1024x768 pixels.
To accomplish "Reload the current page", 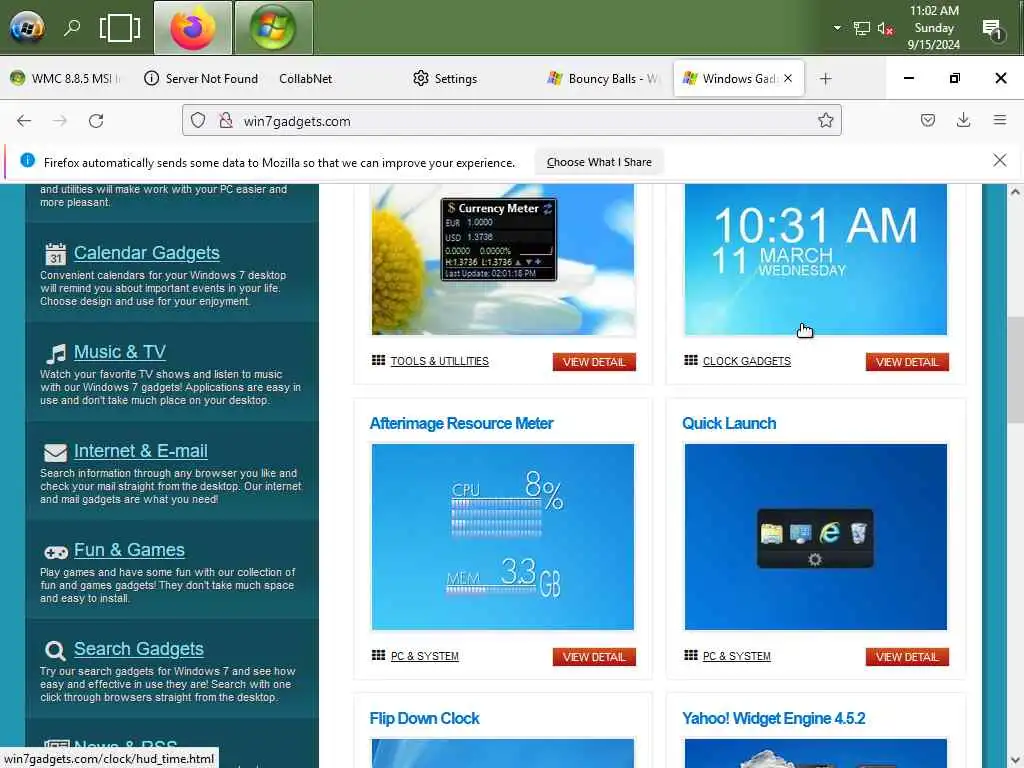I will (x=96, y=121).
